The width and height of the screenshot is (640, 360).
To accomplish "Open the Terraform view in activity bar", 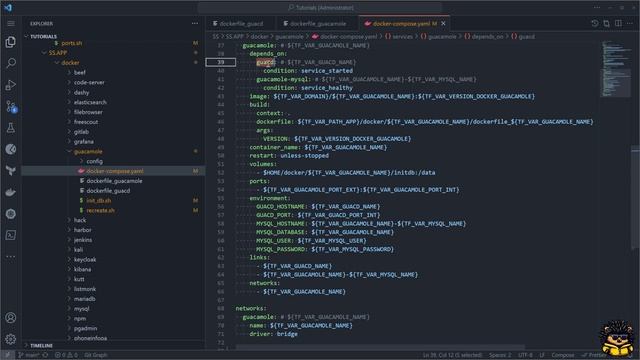I will coord(11,171).
